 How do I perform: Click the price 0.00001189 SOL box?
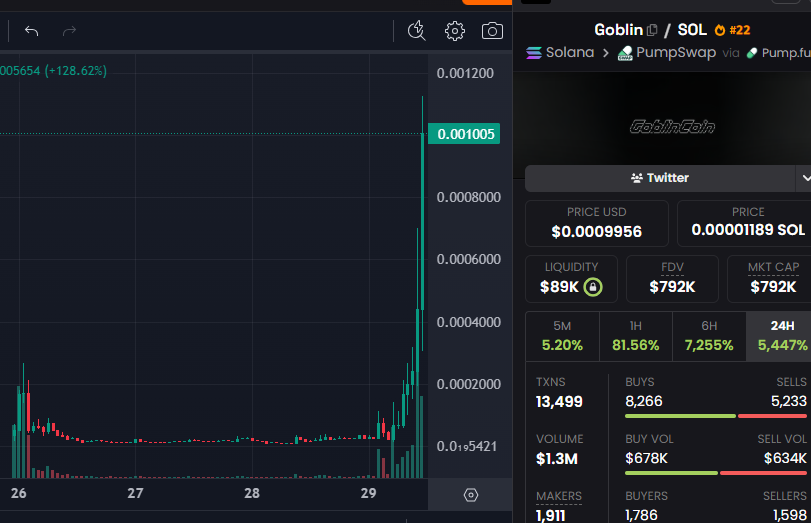coord(744,223)
